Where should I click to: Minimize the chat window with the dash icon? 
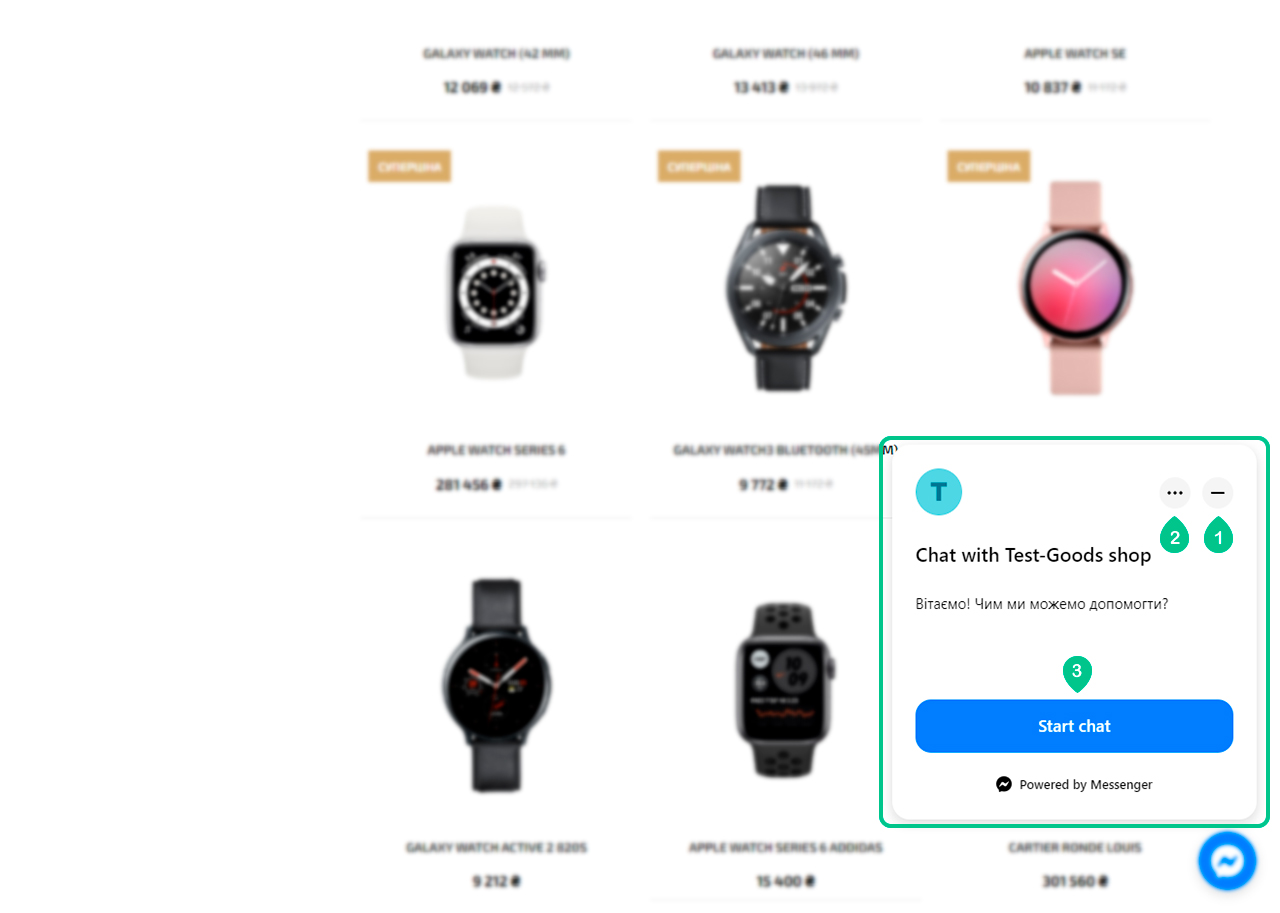[x=1218, y=493]
